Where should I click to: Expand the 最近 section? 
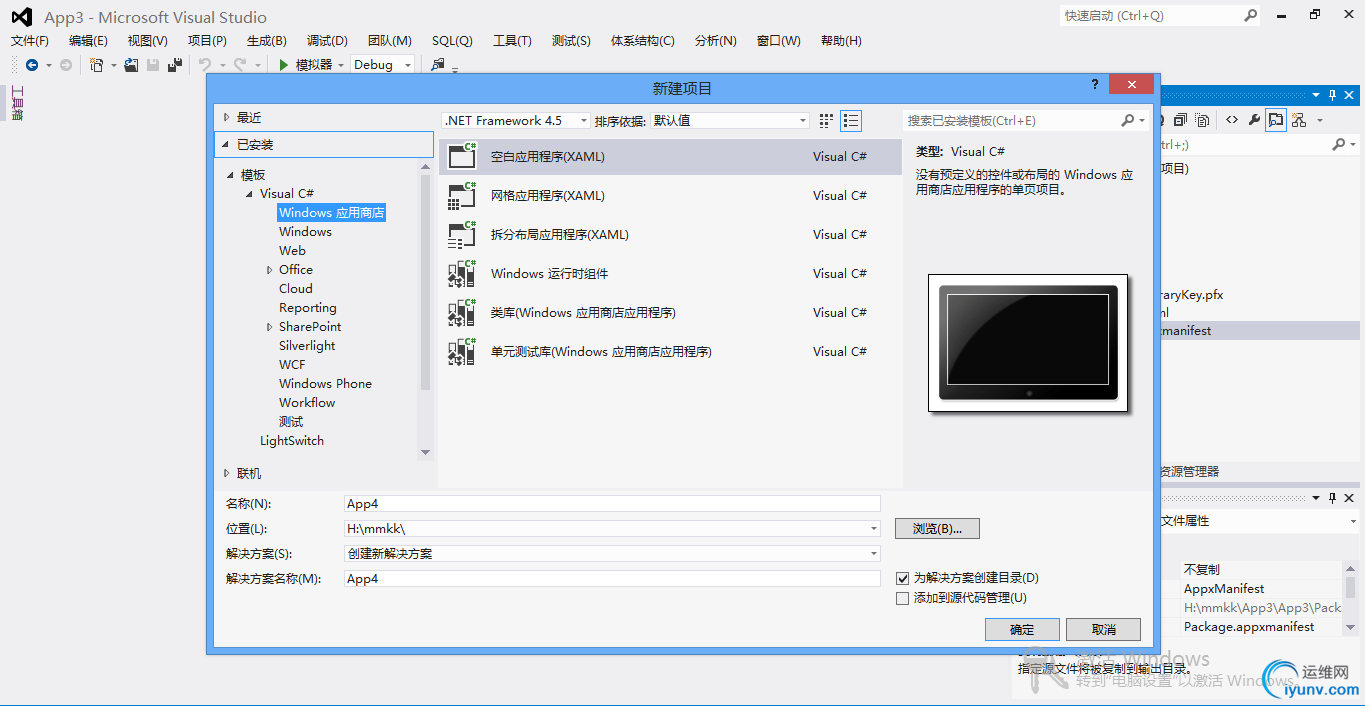[227, 117]
